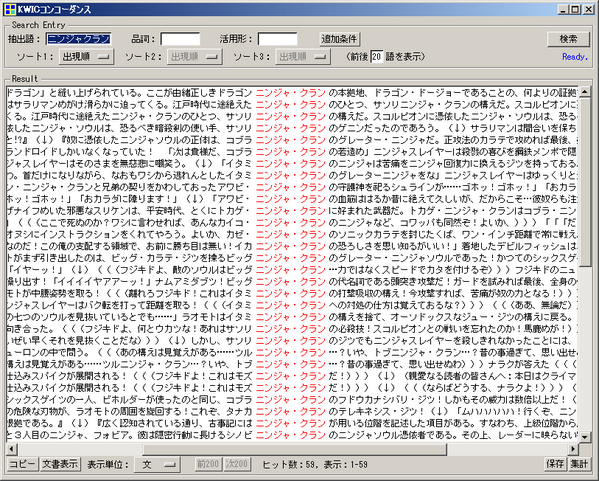Open the ソート1 出現順 dropdown

click(x=86, y=57)
